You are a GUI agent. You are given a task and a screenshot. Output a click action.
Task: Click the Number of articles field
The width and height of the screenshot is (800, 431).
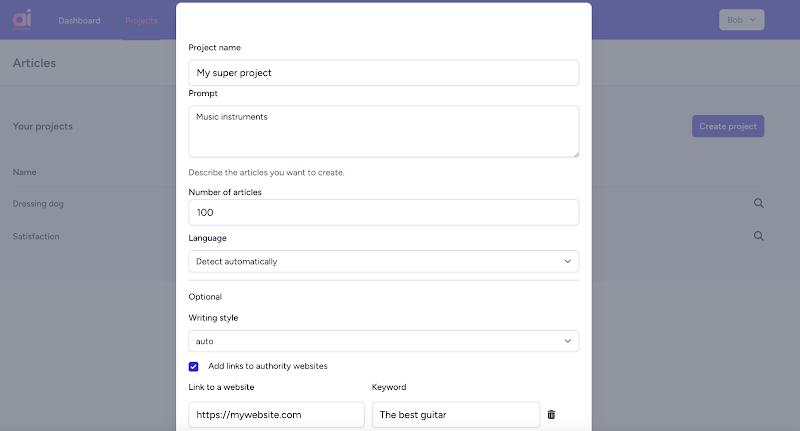click(x=383, y=212)
